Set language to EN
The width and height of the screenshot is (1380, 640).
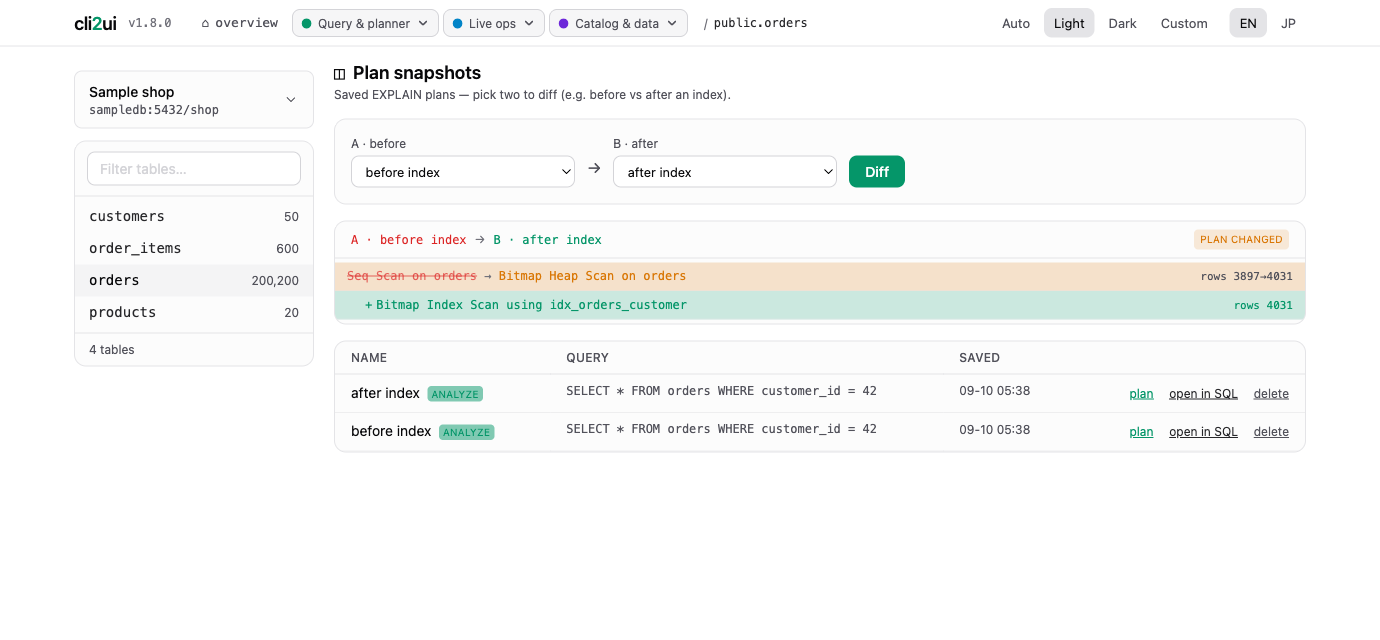[x=1248, y=23]
